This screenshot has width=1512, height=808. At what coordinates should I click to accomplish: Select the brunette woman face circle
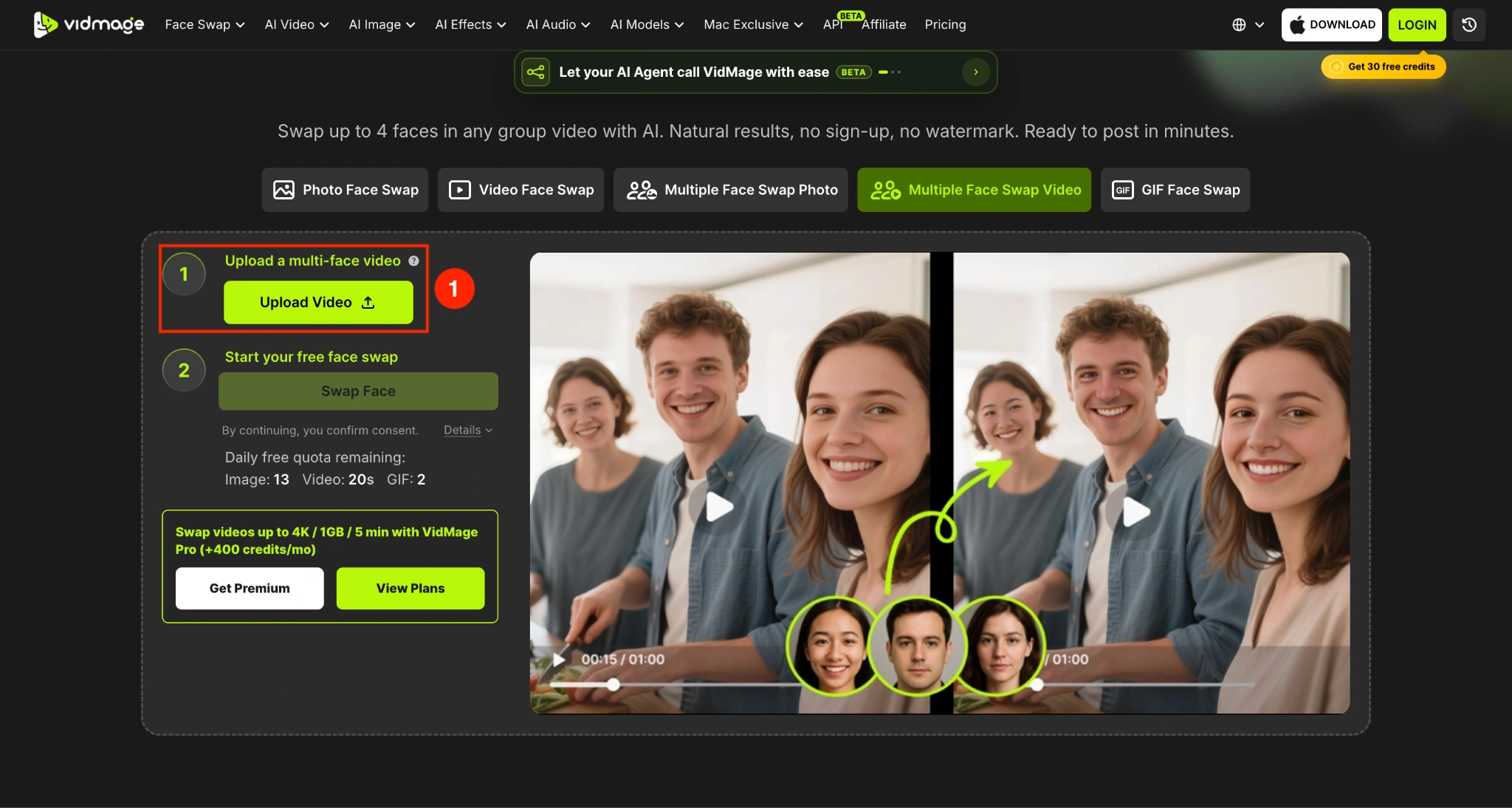[x=1000, y=646]
